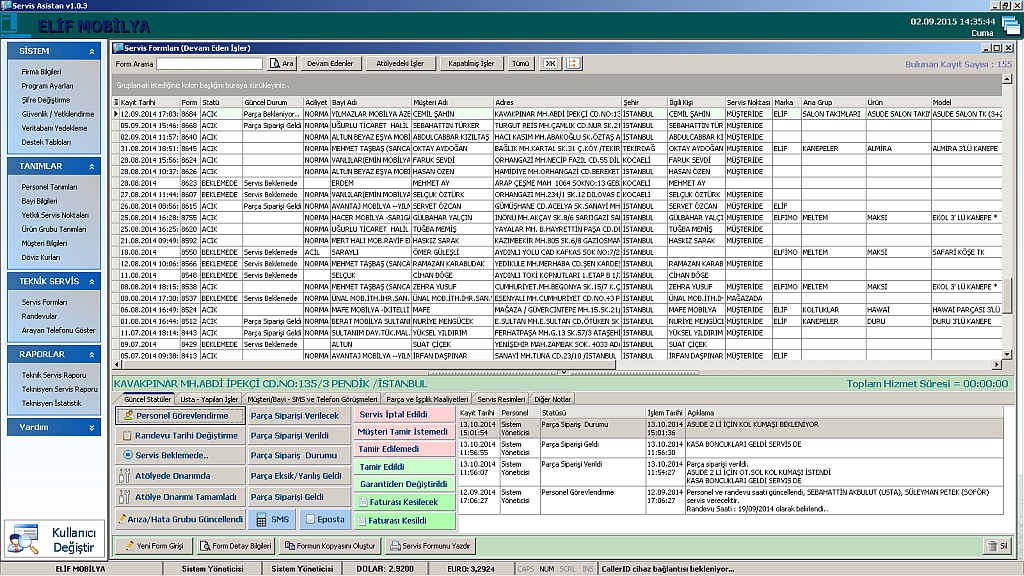Click the Servis Noktası column header
The height and width of the screenshot is (576, 1024).
click(x=748, y=103)
